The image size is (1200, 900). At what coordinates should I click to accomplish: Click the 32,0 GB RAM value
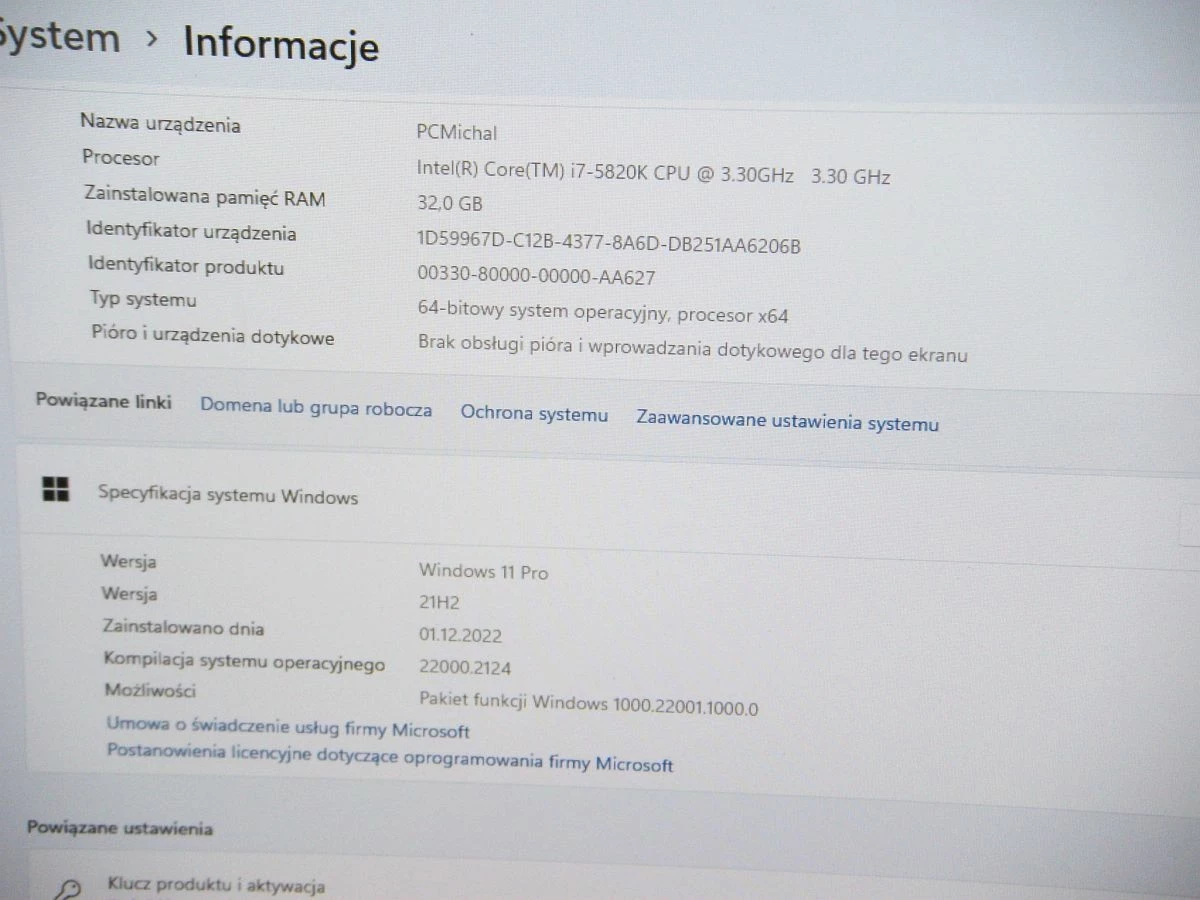(x=450, y=203)
